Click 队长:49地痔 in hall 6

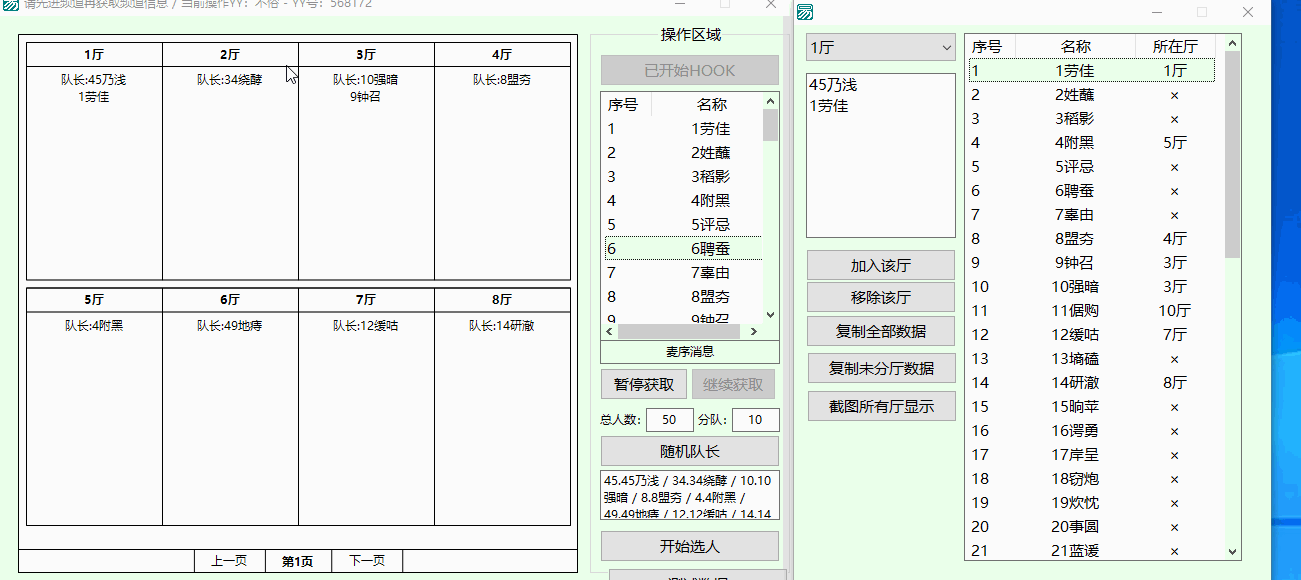[230, 325]
